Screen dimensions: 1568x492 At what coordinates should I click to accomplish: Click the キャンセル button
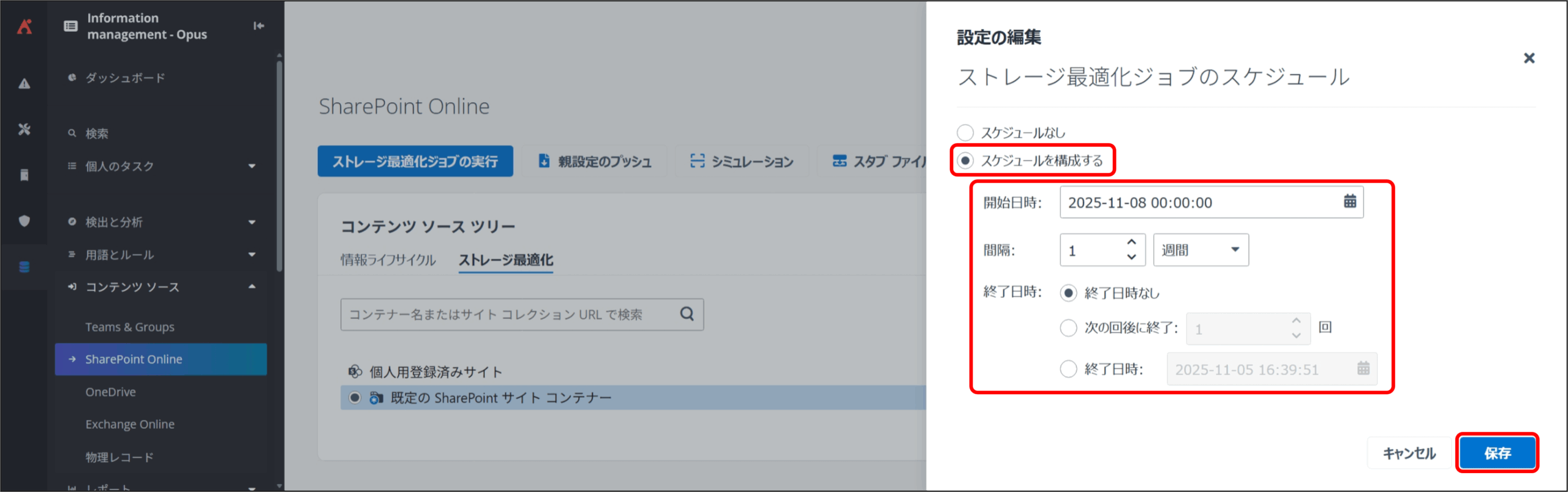tap(1409, 453)
